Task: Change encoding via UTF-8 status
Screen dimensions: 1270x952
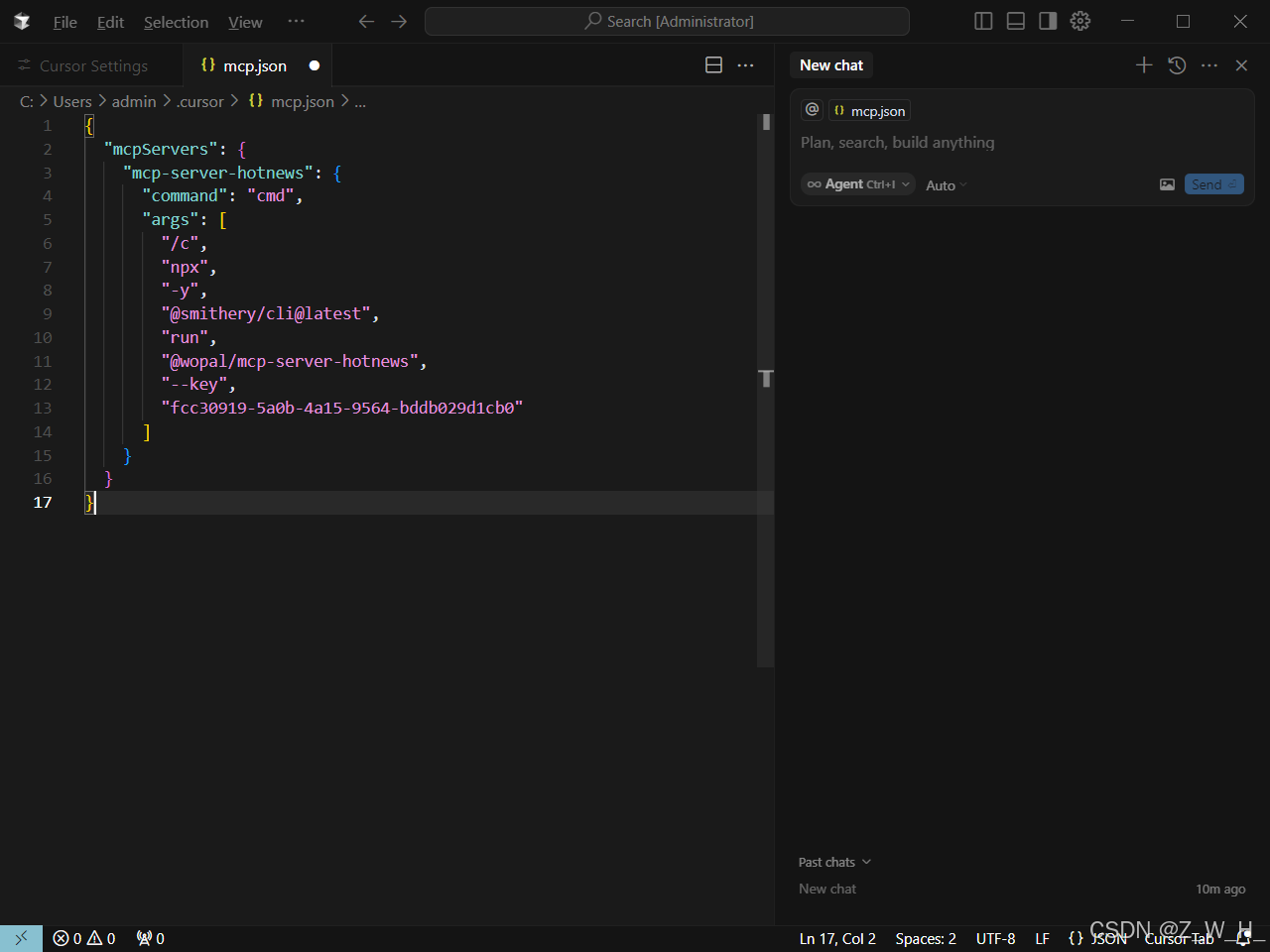Action: click(995, 938)
